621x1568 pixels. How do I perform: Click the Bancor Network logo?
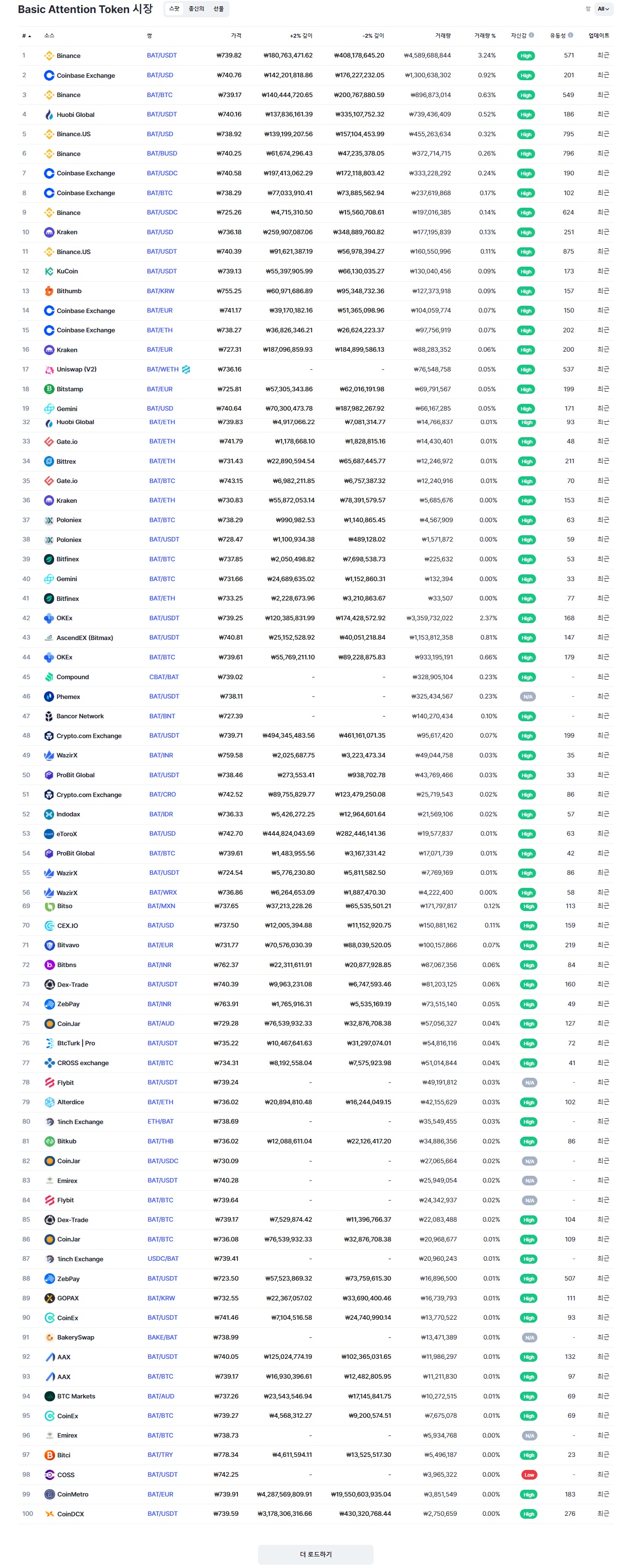pos(49,716)
